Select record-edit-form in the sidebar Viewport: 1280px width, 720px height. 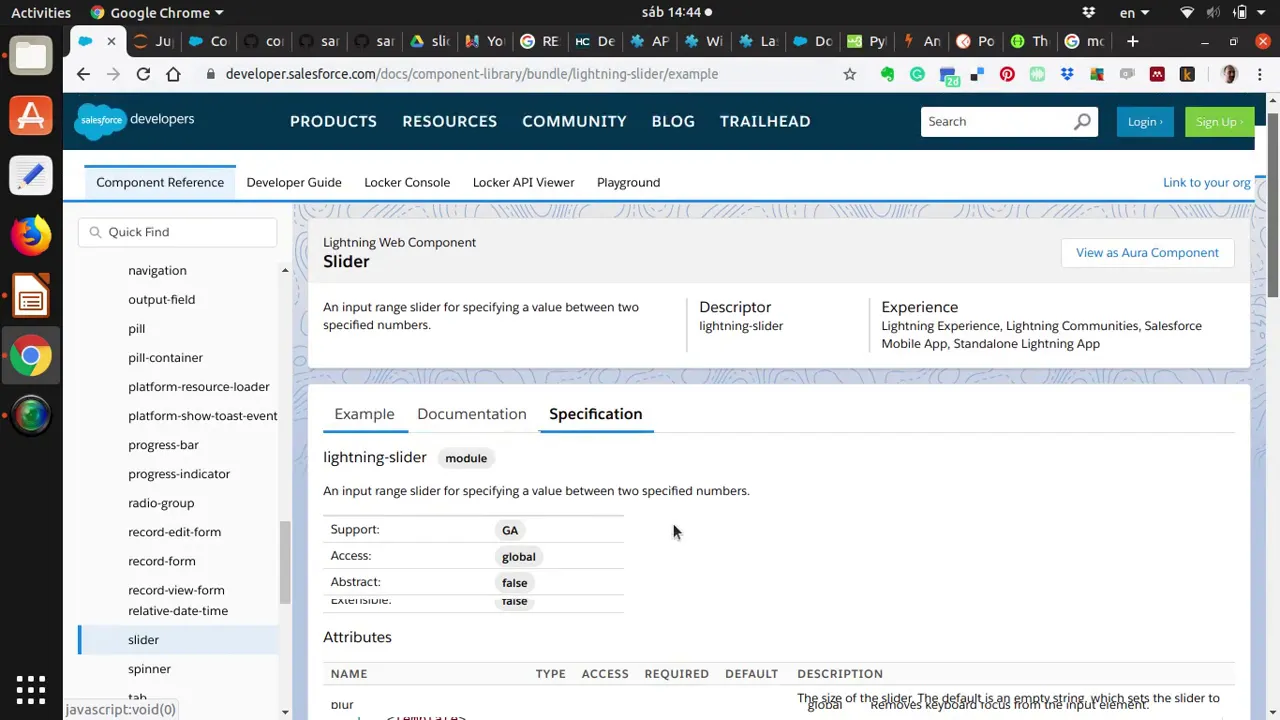point(174,531)
